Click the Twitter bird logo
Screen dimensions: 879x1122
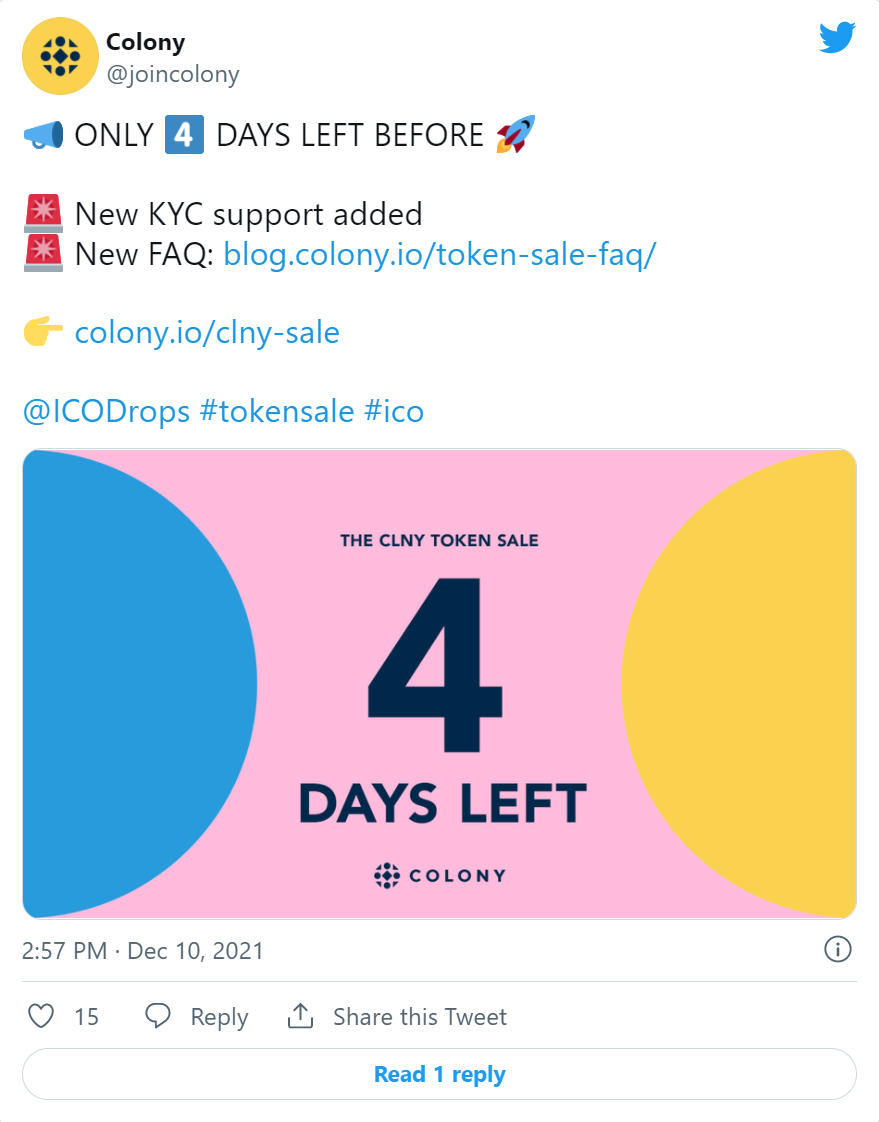(x=837, y=37)
